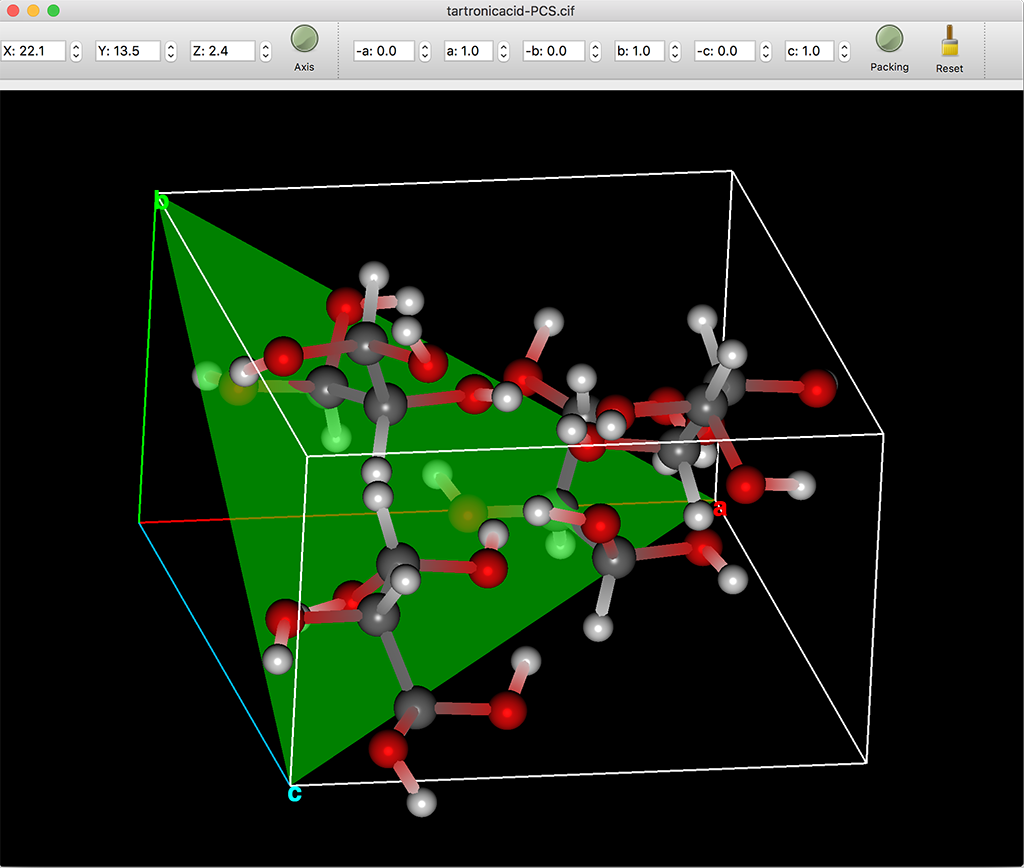Click the X rotation stepper arrows
Screen dimensions: 1024x868
pyautogui.click(x=76, y=51)
